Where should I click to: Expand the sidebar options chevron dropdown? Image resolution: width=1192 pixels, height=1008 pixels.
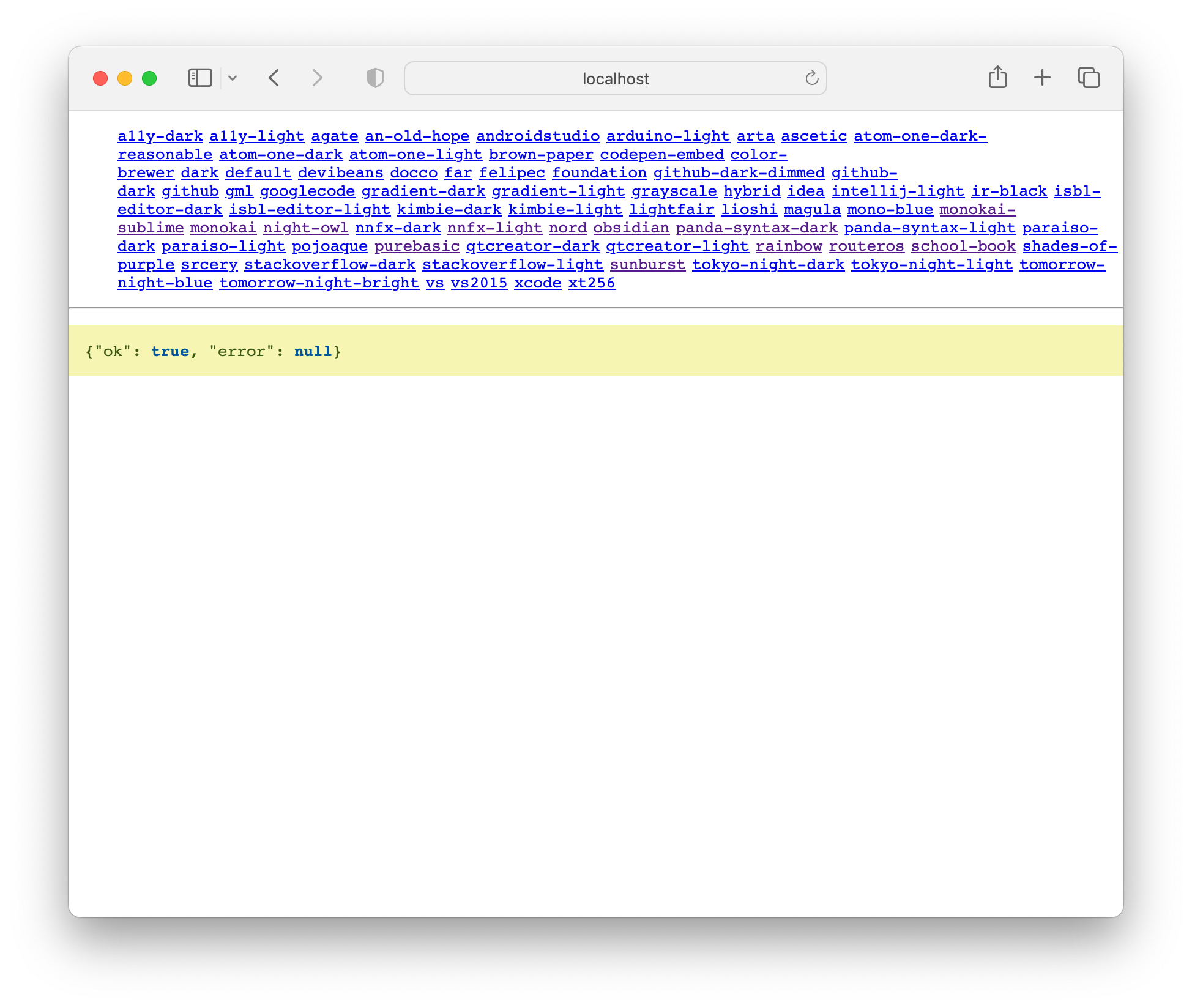(x=233, y=78)
